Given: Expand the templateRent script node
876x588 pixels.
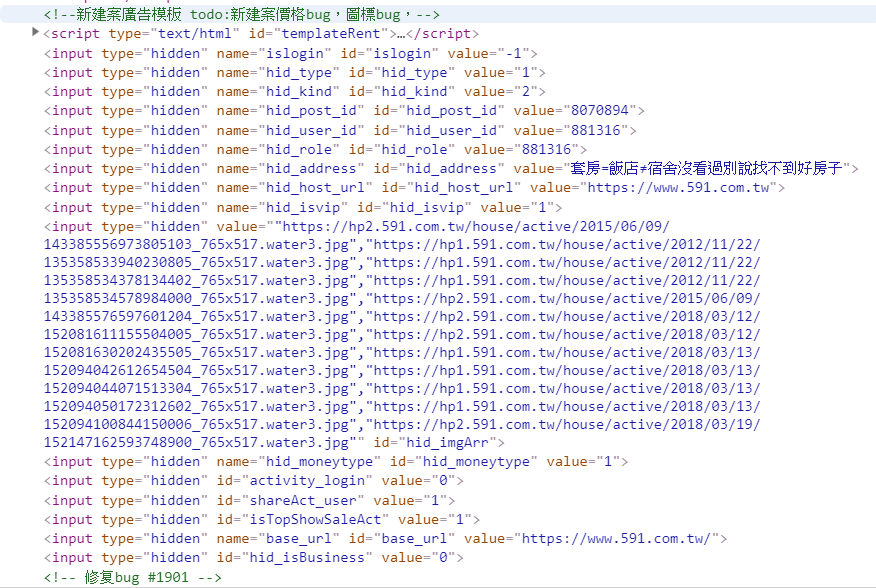Looking at the screenshot, I should point(35,32).
